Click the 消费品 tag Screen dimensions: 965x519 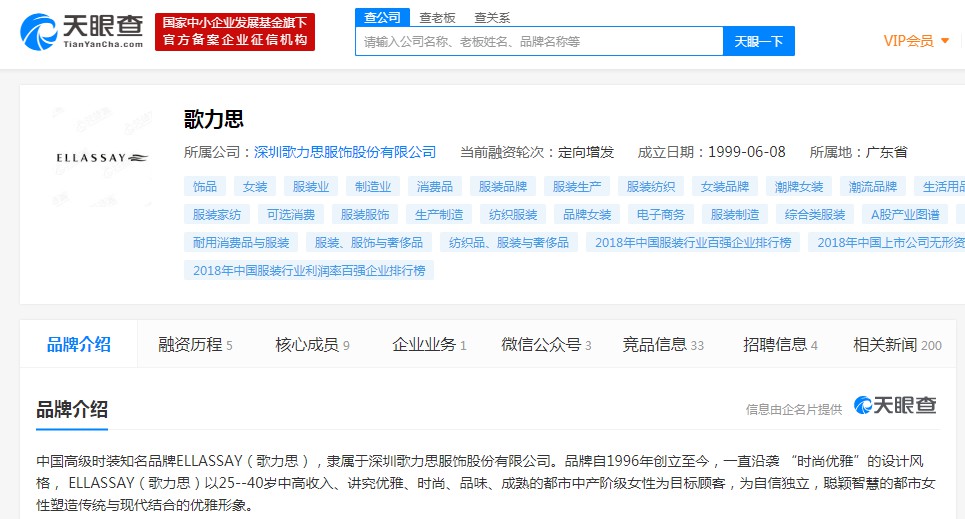coord(434,187)
